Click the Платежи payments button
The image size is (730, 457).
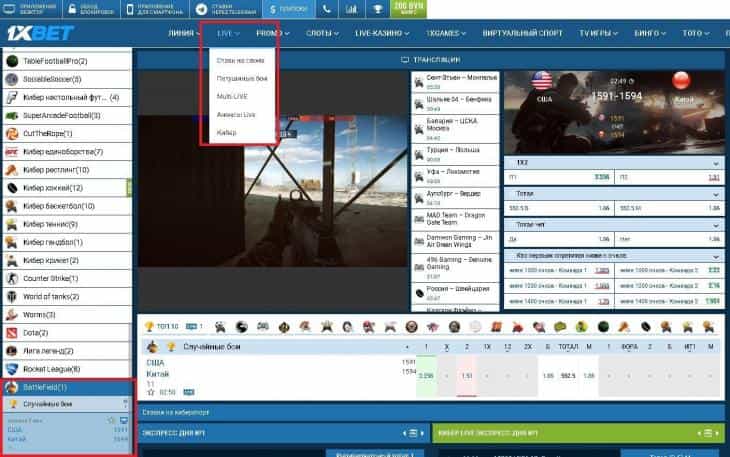coord(286,9)
